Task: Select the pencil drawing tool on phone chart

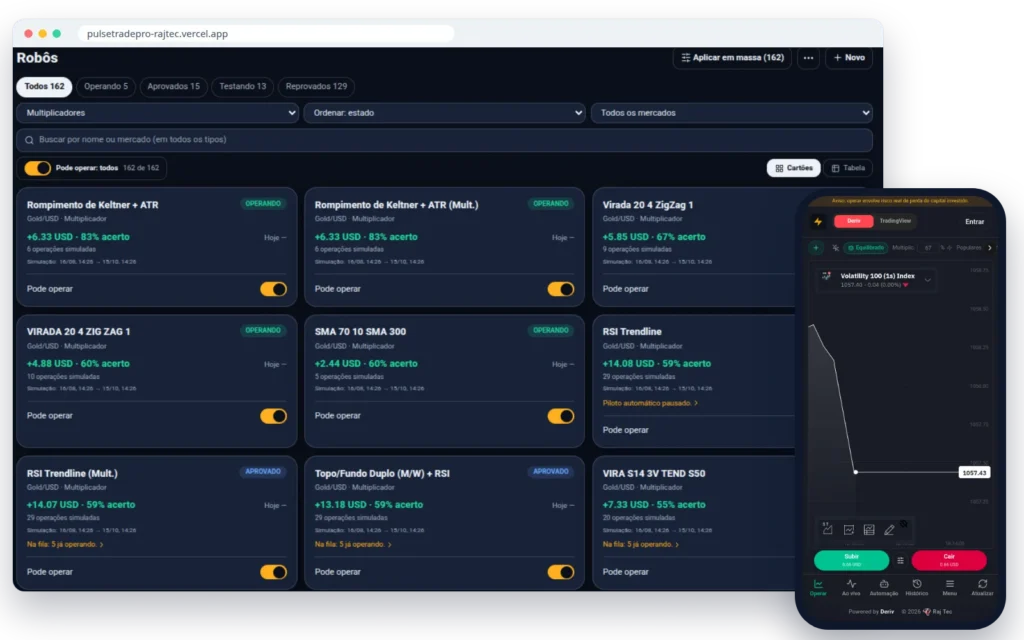Action: click(x=889, y=530)
